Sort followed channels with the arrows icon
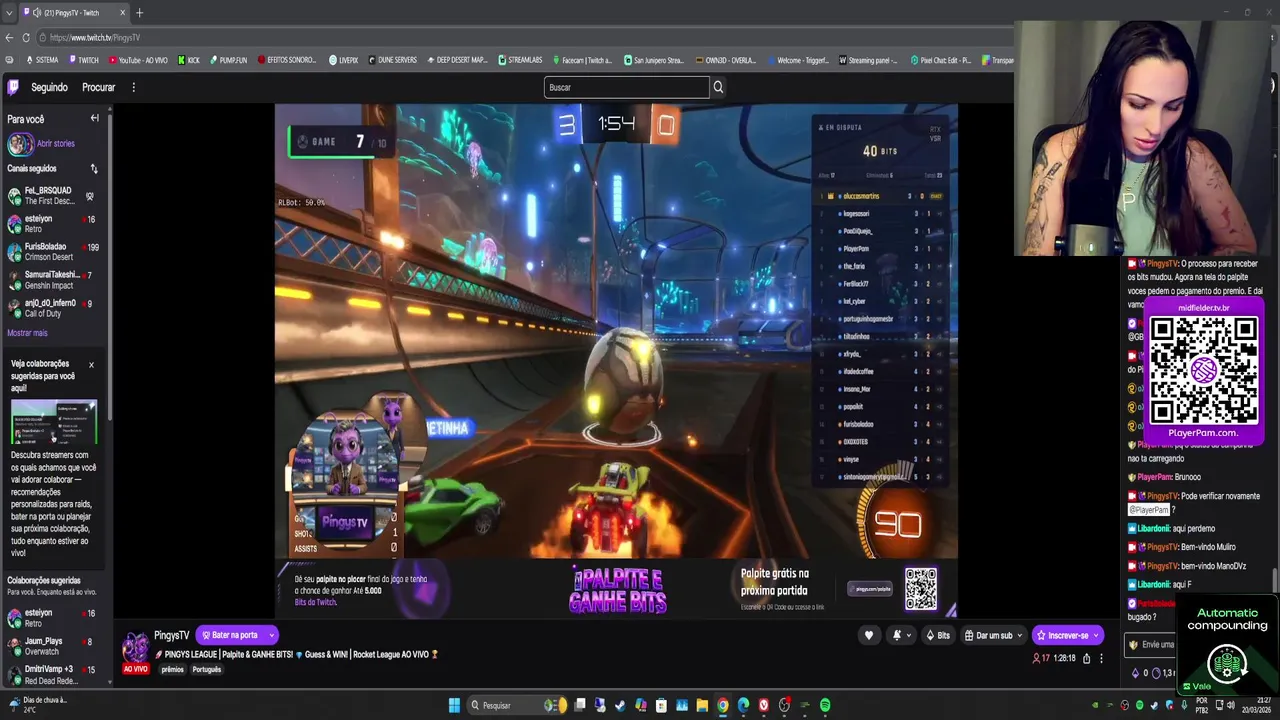1280x720 pixels. (x=94, y=169)
